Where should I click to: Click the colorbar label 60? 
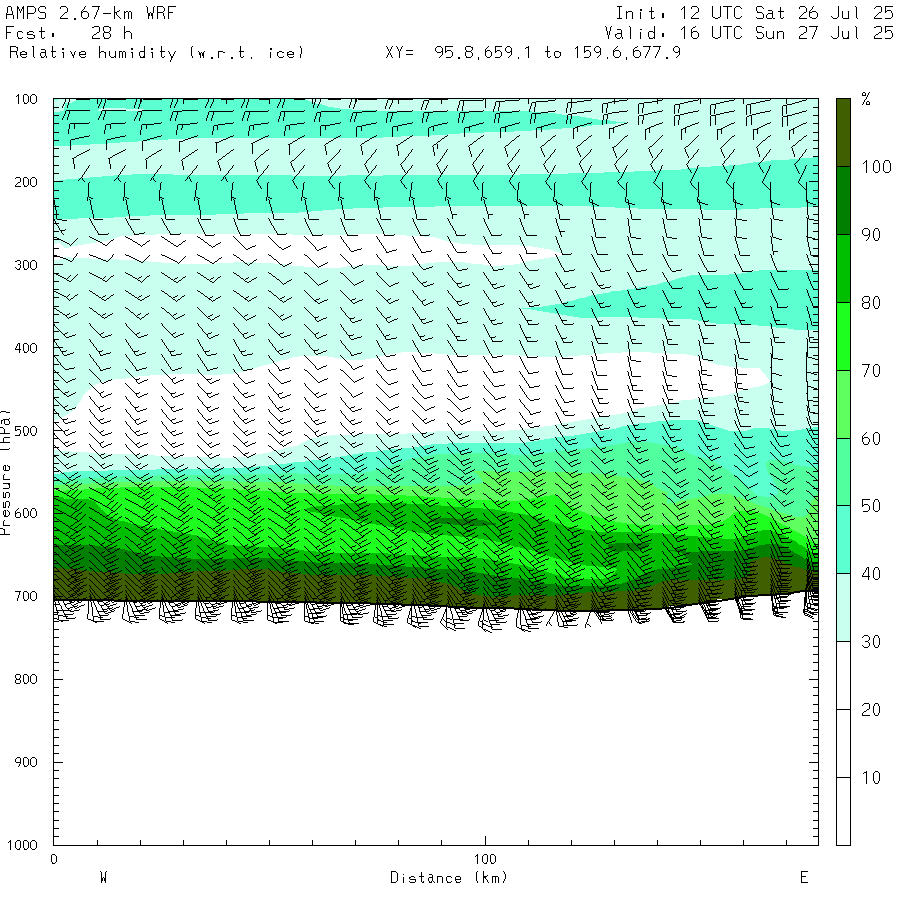pos(871,439)
